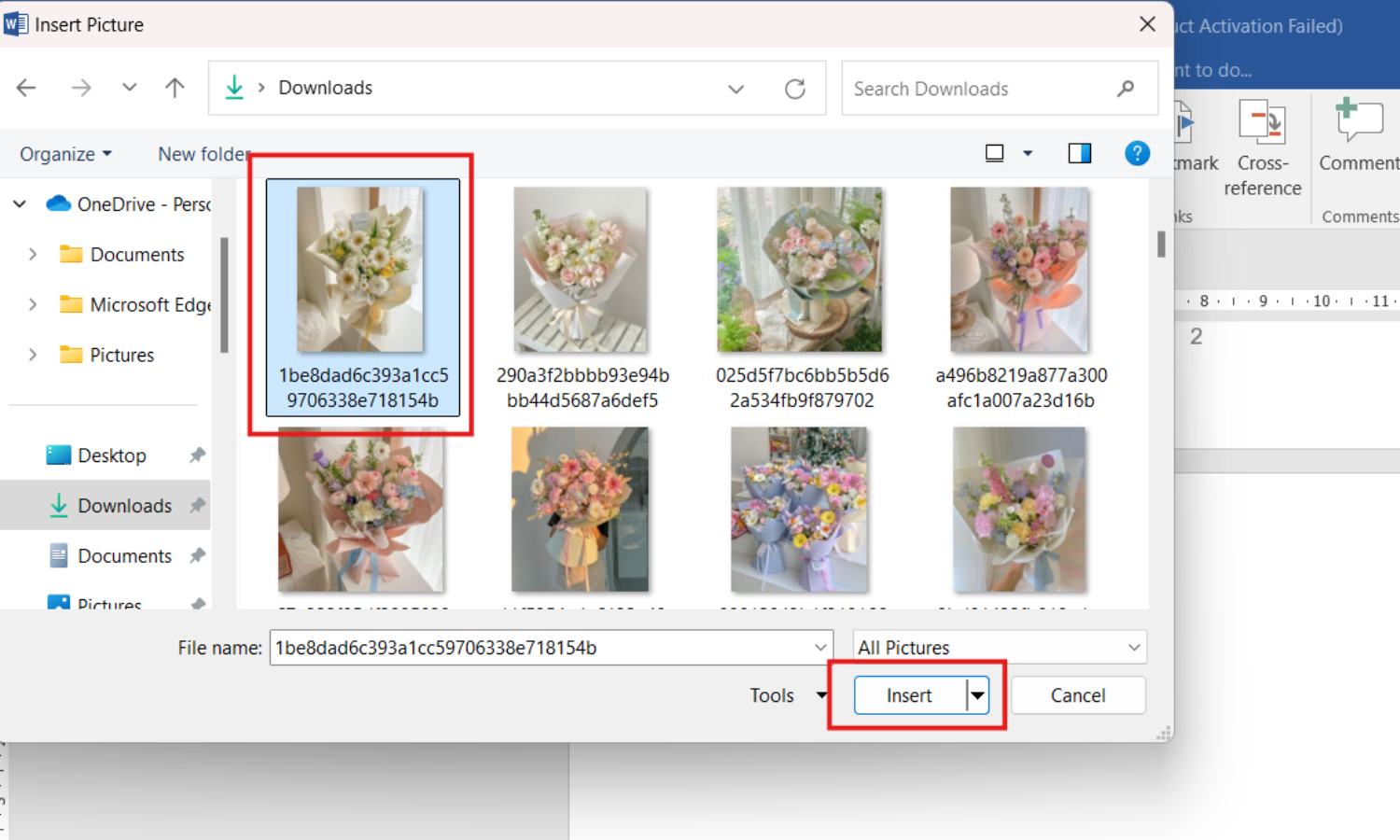Refresh the Downloads folder view
This screenshot has height=840, width=1400.
coord(795,89)
